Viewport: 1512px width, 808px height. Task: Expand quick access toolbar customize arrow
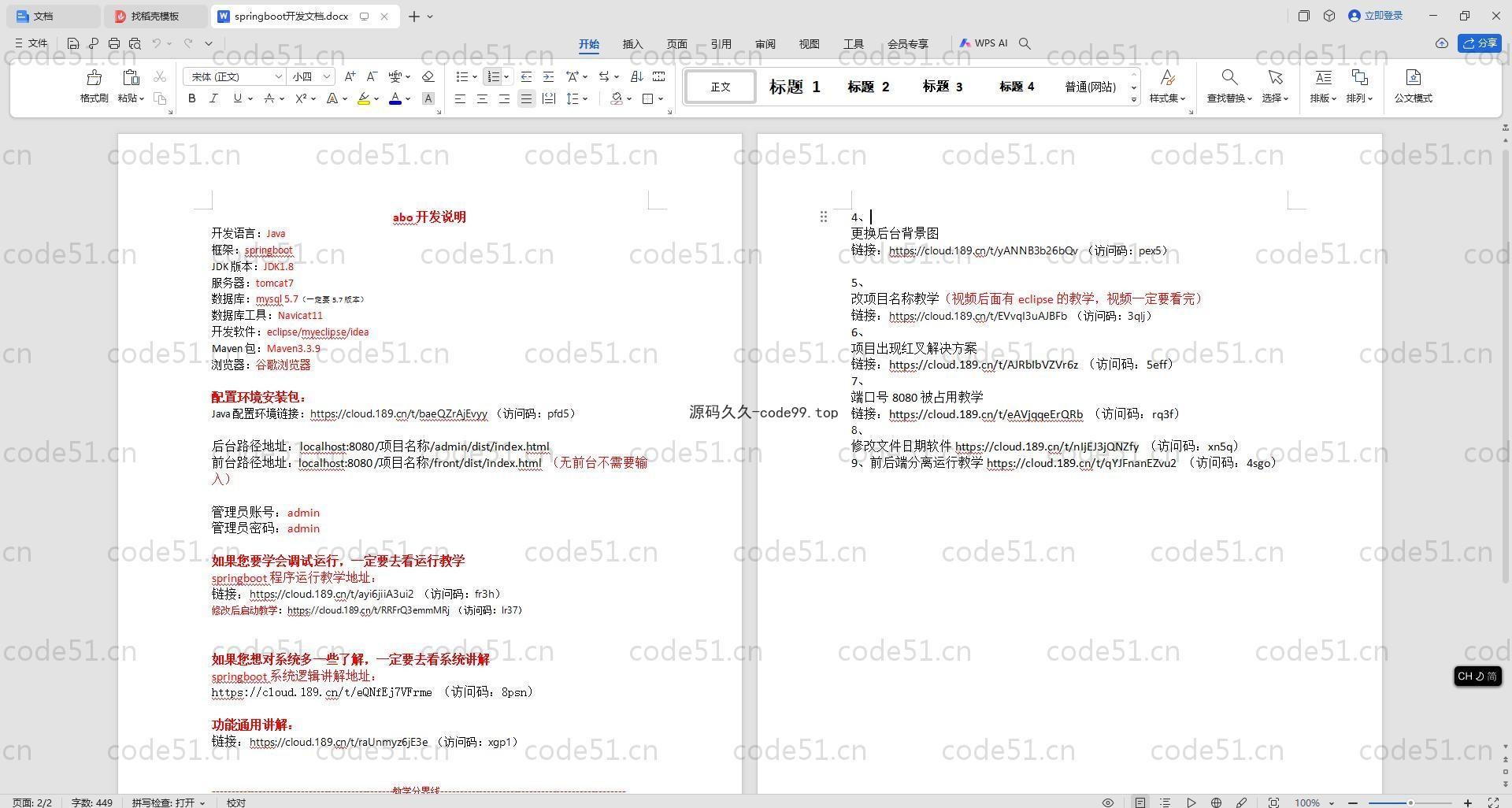coord(209,43)
